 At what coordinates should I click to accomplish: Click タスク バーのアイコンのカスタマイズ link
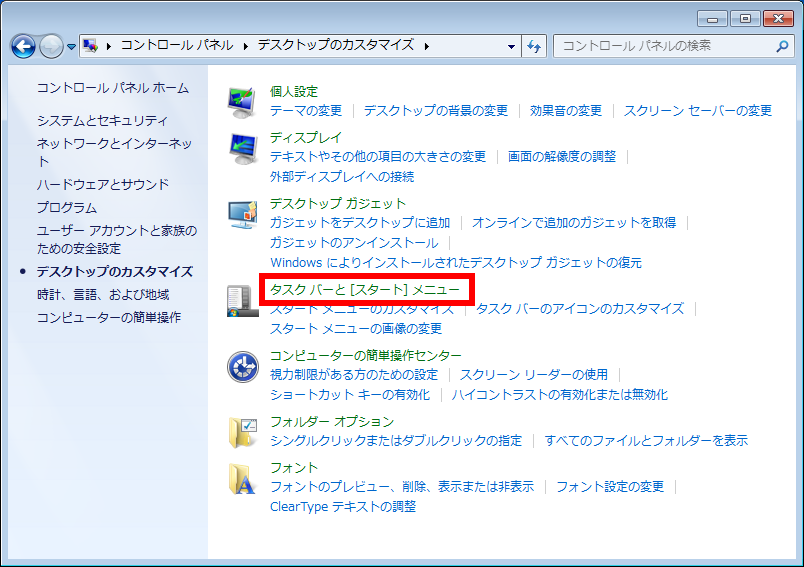580,309
